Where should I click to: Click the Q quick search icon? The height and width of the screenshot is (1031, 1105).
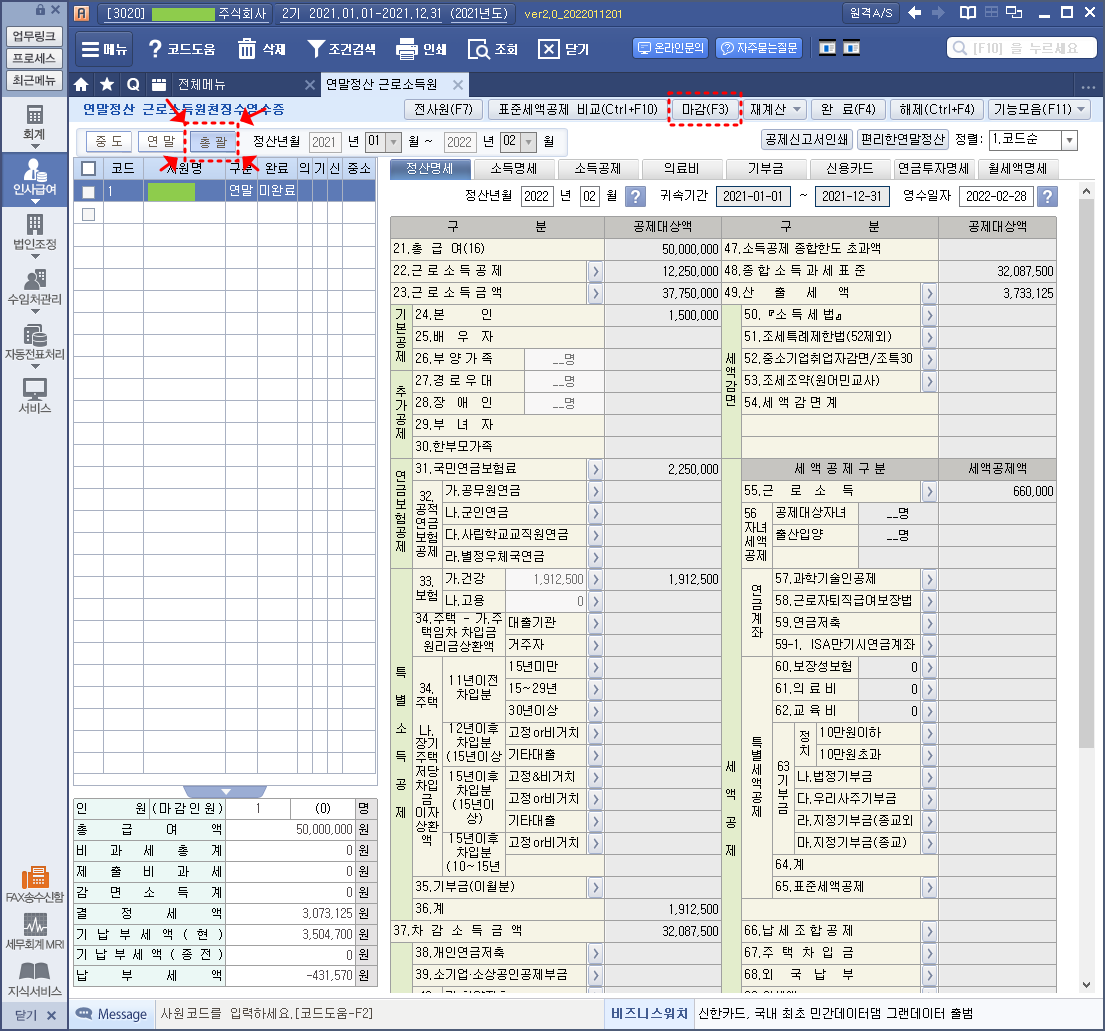click(x=133, y=85)
